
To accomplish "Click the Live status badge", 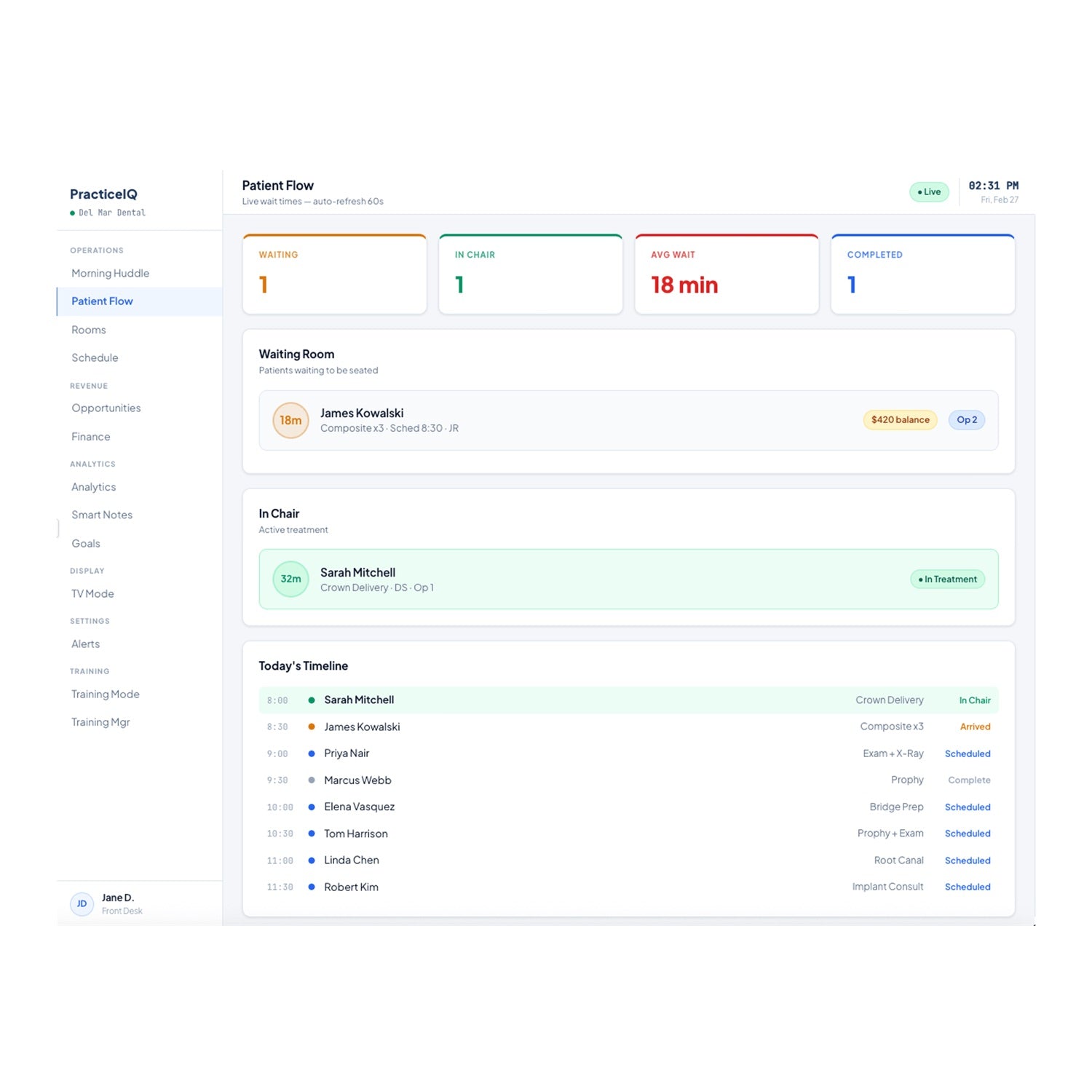I will pos(929,192).
